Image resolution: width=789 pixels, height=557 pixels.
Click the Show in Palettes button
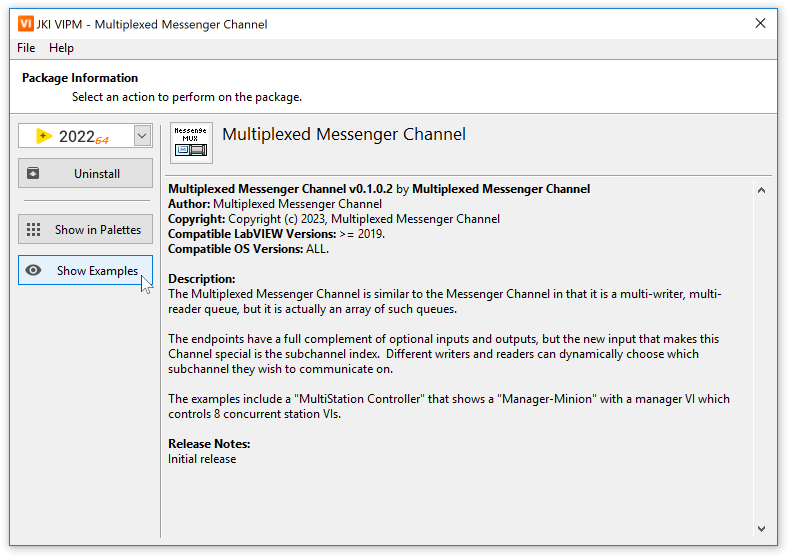point(86,229)
